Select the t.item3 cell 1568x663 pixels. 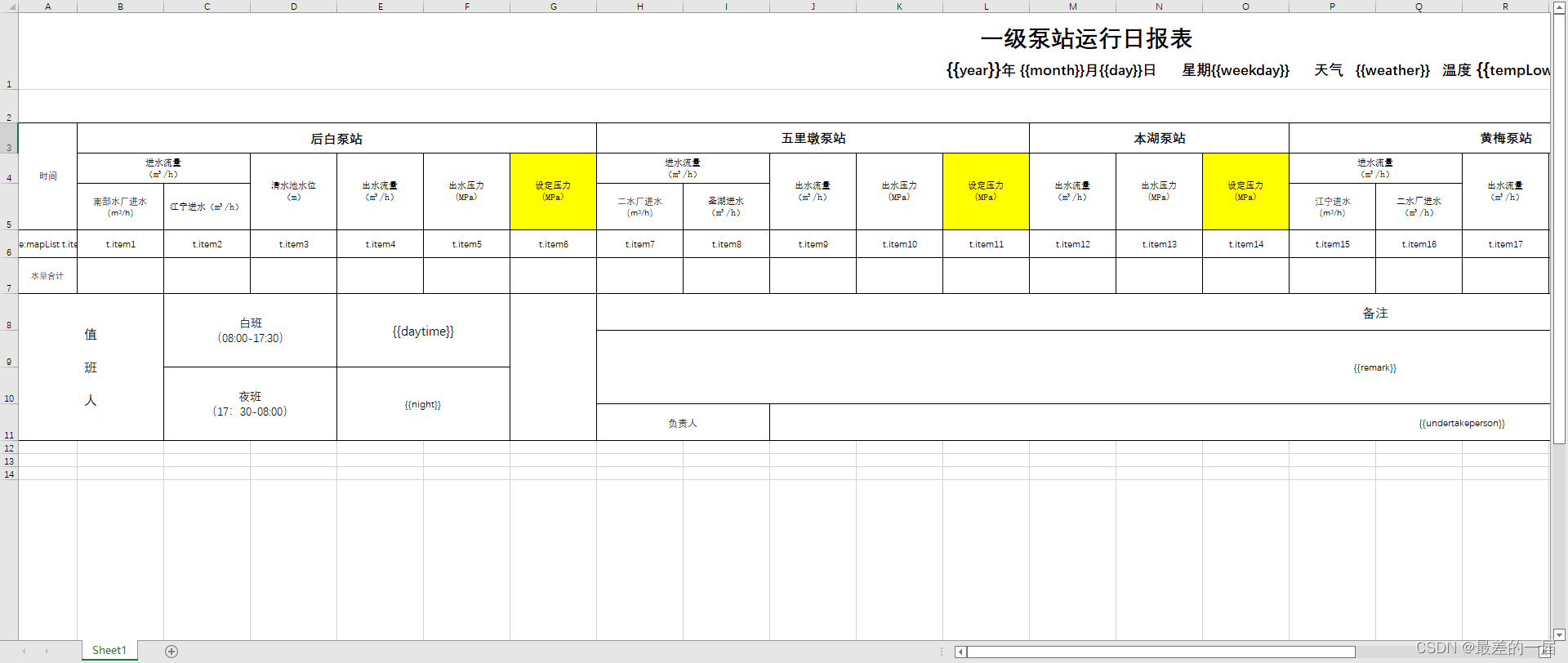(294, 244)
